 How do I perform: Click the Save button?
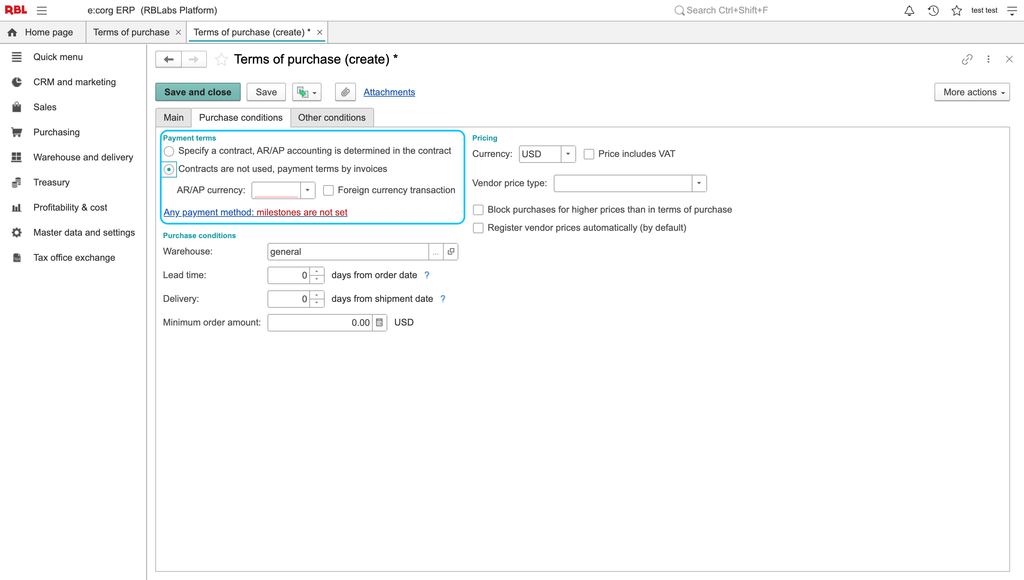coord(266,92)
